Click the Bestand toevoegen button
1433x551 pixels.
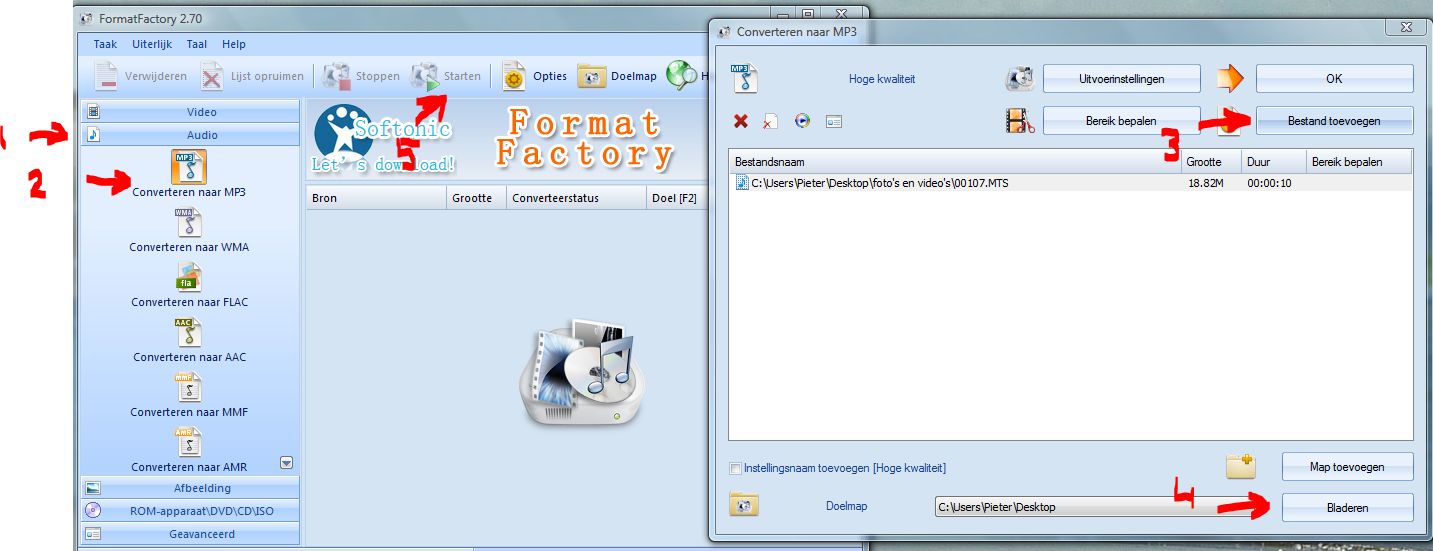point(1334,121)
